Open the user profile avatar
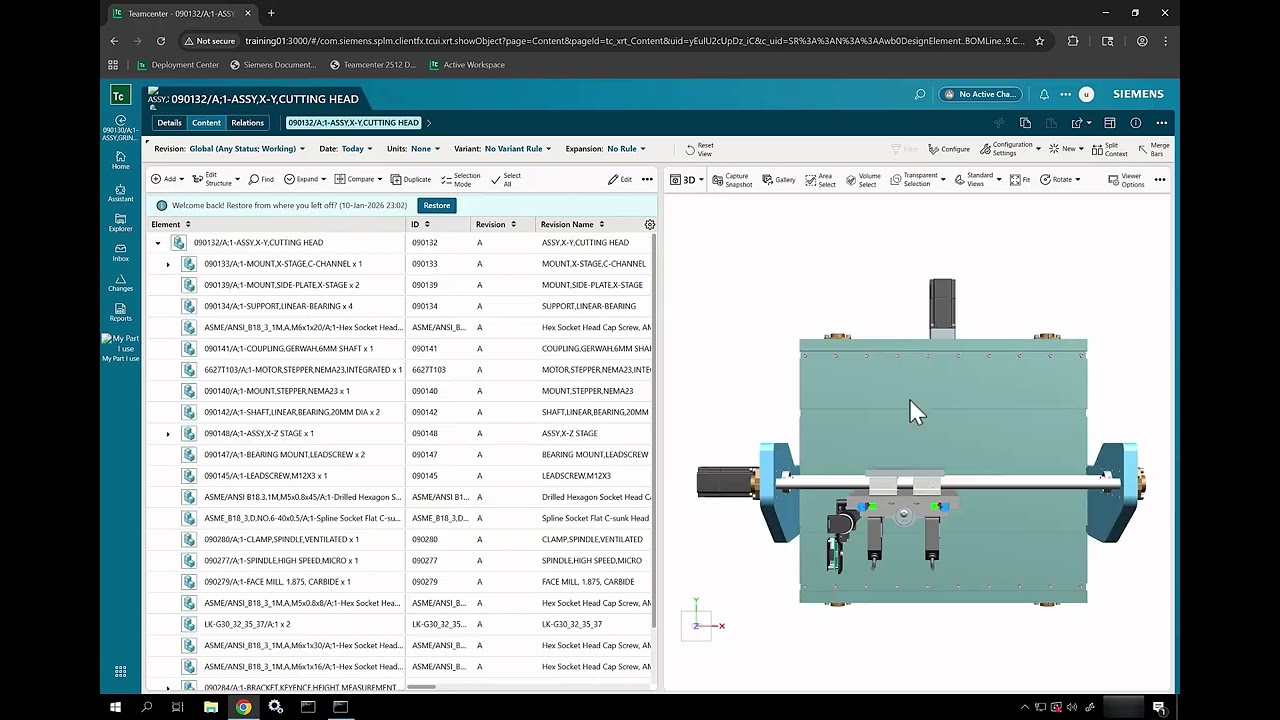Viewport: 1280px width, 720px height. tap(1086, 94)
